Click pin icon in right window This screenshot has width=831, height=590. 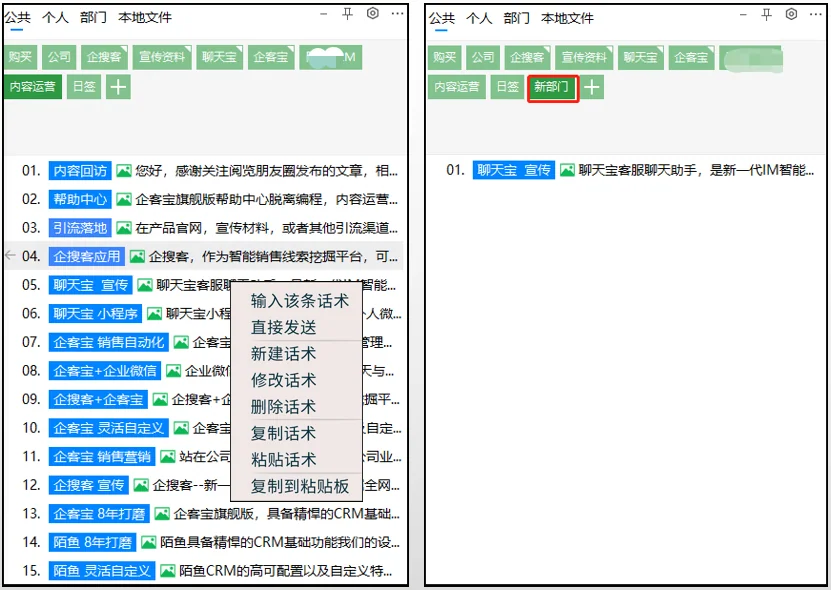pyautogui.click(x=766, y=14)
